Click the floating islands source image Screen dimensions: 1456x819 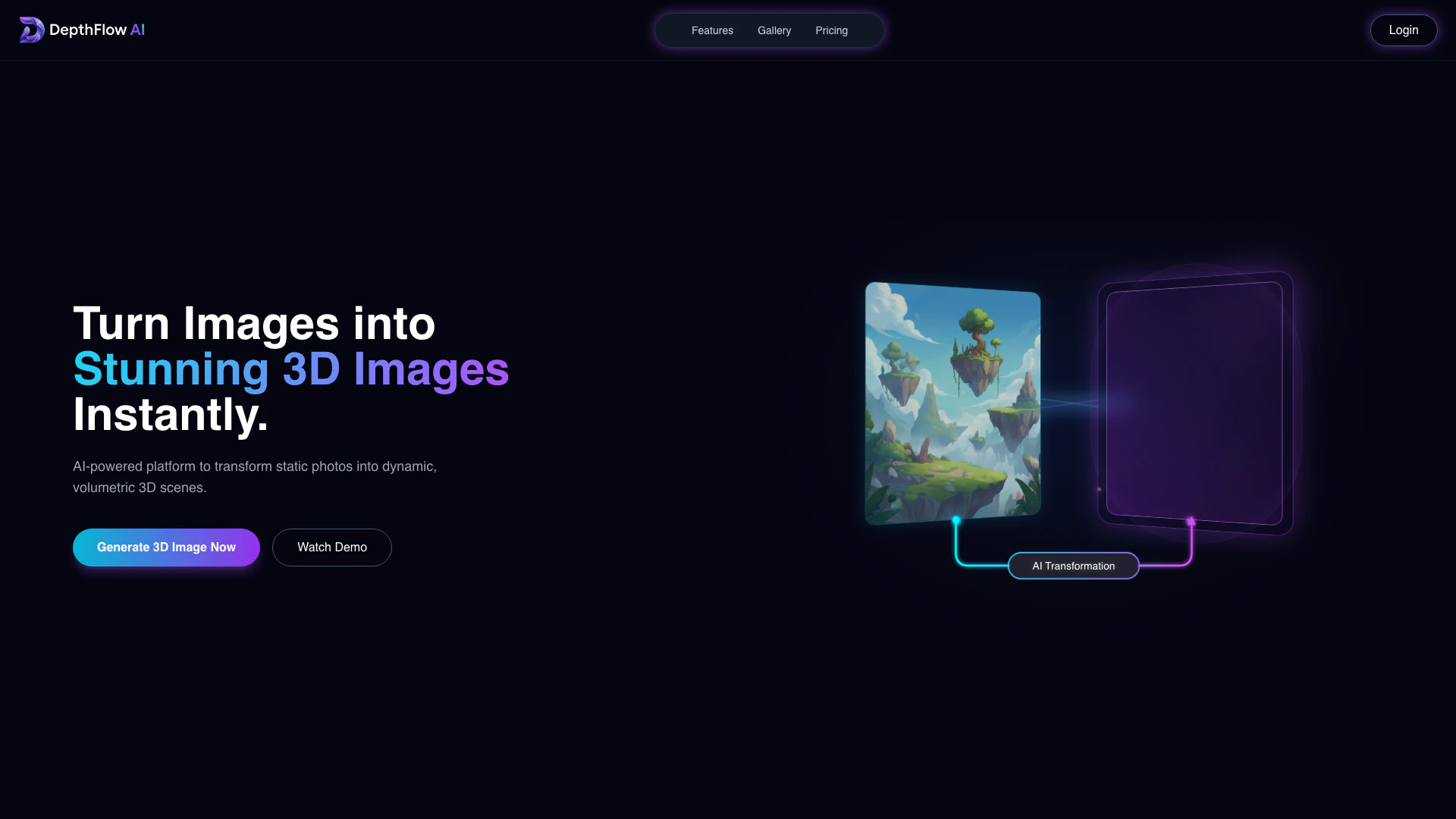click(x=952, y=402)
